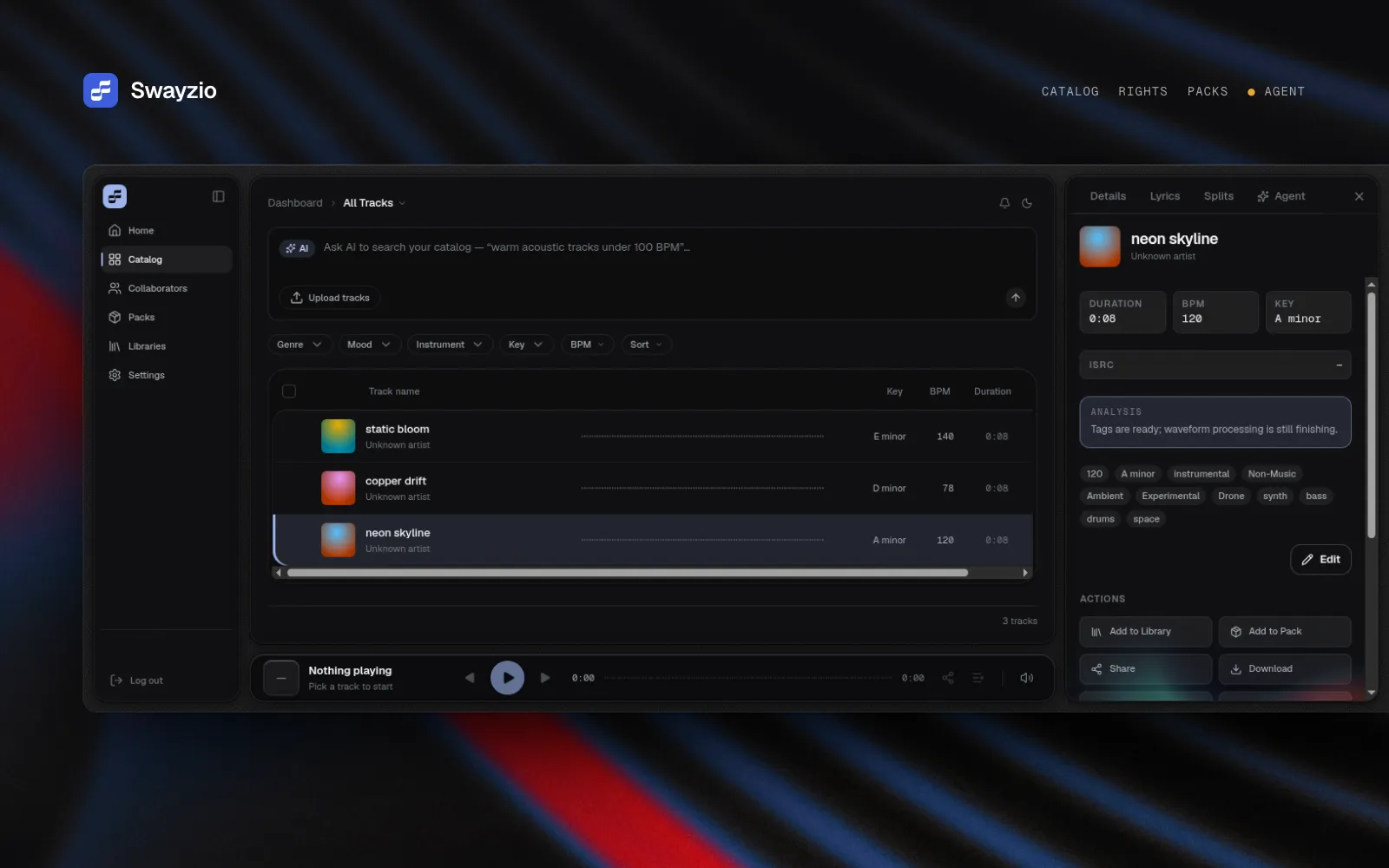1389x868 pixels.
Task: Click the player progress seek bar
Action: click(747, 678)
